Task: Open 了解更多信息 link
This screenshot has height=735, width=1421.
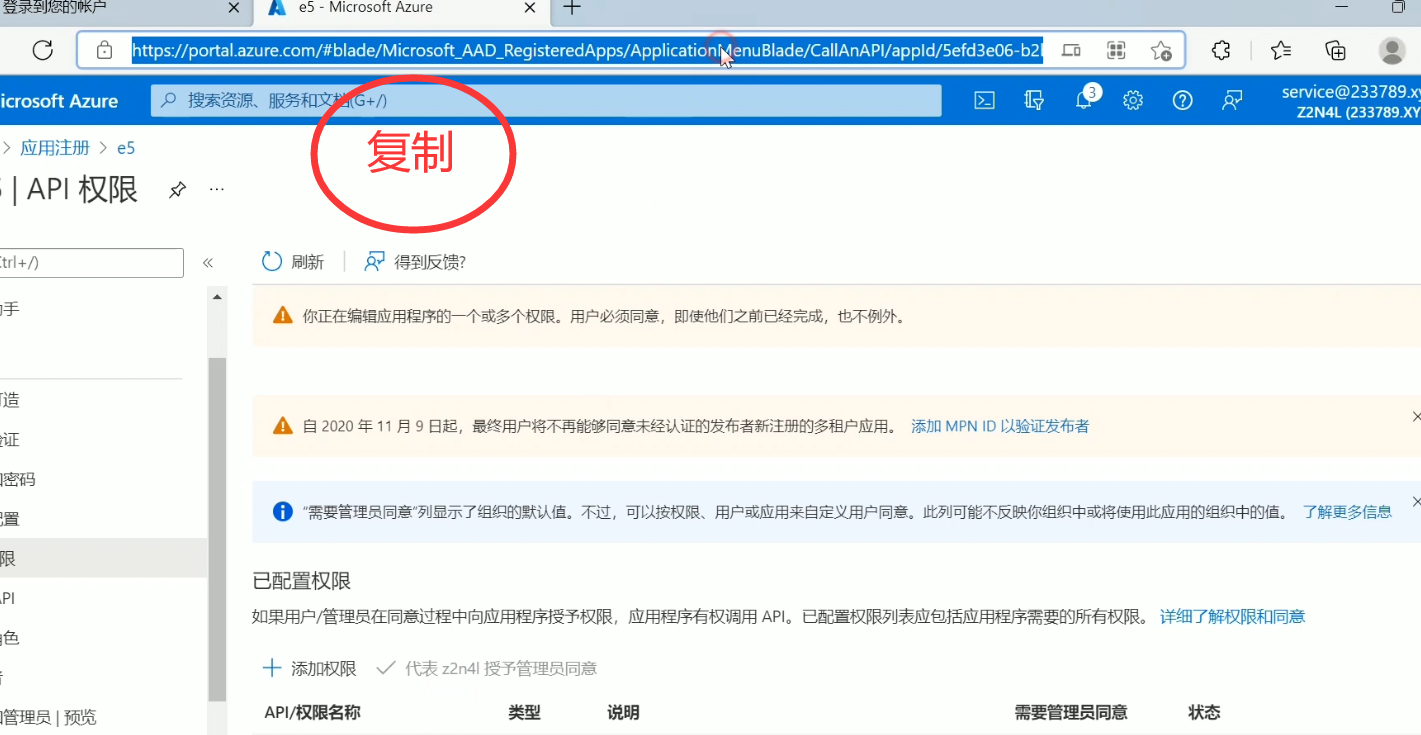Action: (1347, 511)
